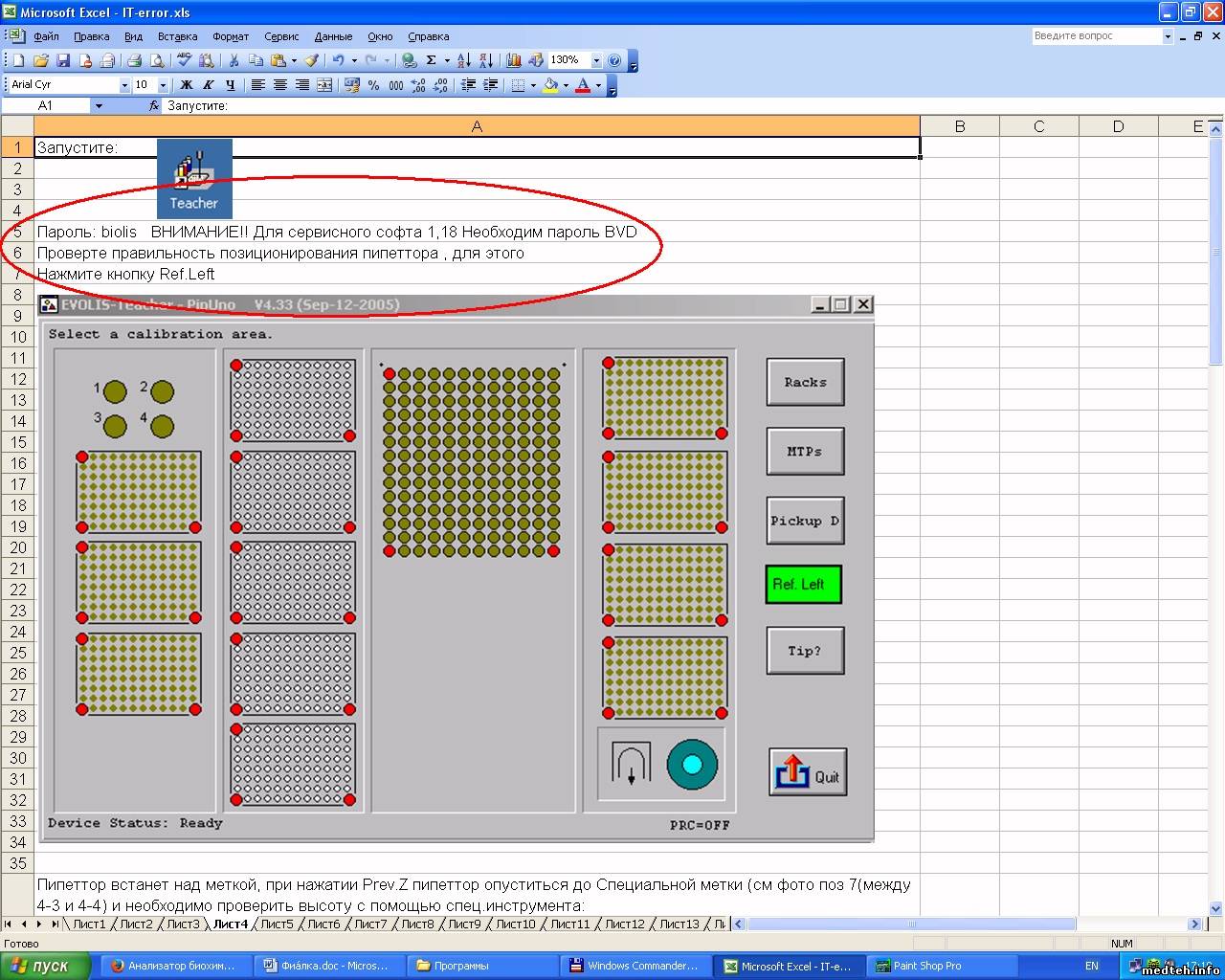This screenshot has width=1225, height=980.
Task: Open the Chart Wizard icon
Action: click(514, 60)
